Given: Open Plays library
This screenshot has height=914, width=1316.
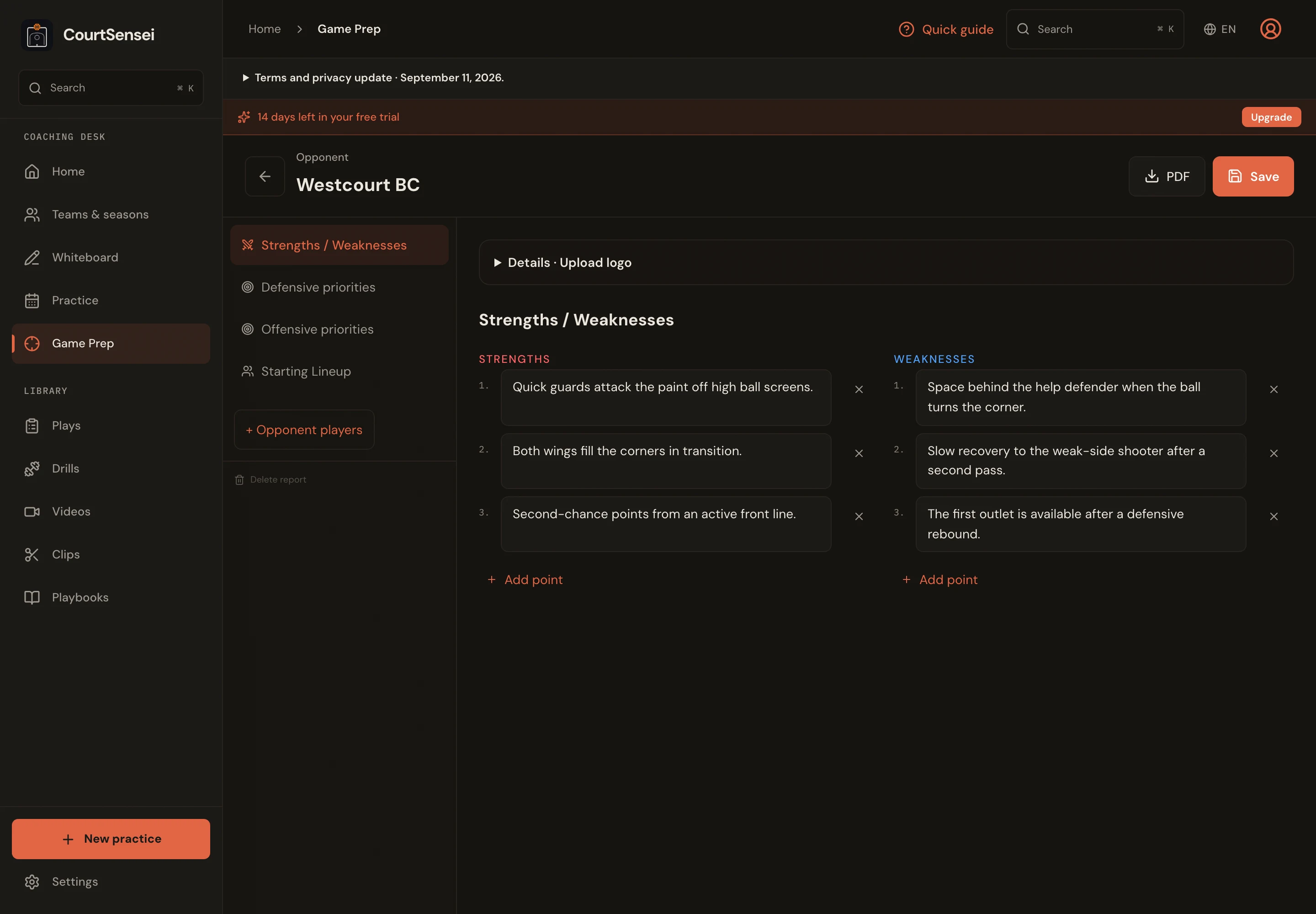Looking at the screenshot, I should (111, 425).
